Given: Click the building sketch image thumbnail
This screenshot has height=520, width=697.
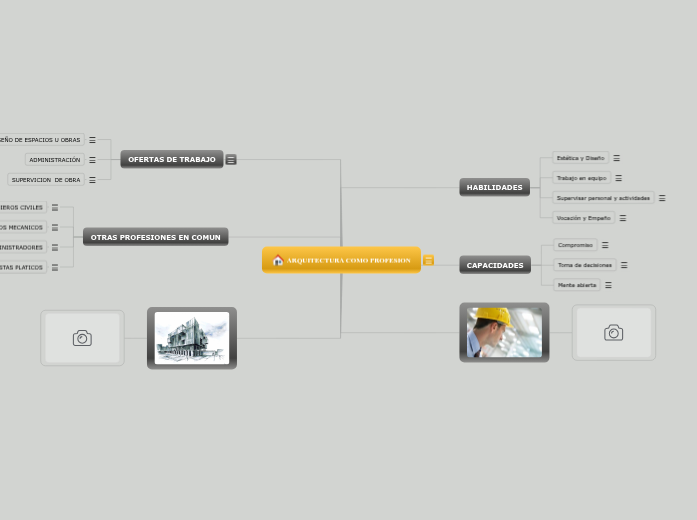Looking at the screenshot, I should 192,338.
